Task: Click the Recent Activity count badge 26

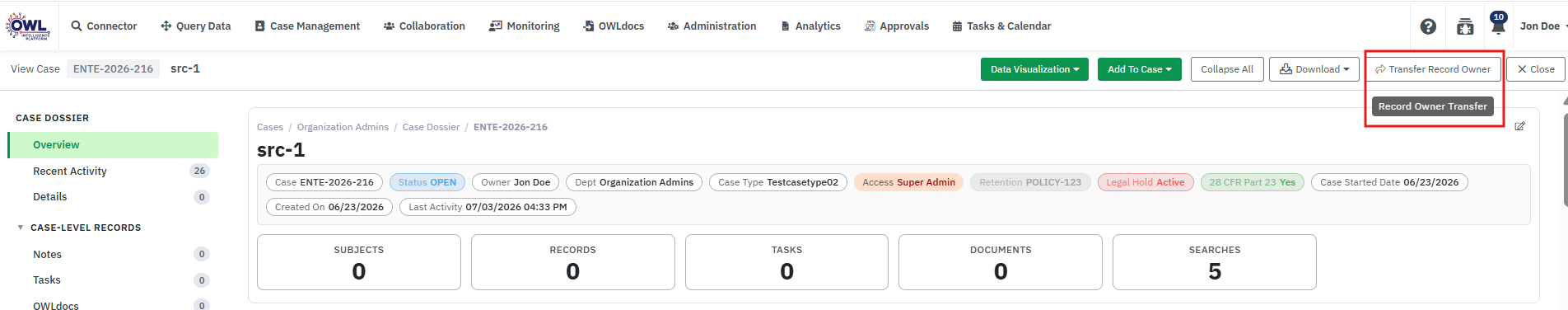Action: tap(199, 171)
